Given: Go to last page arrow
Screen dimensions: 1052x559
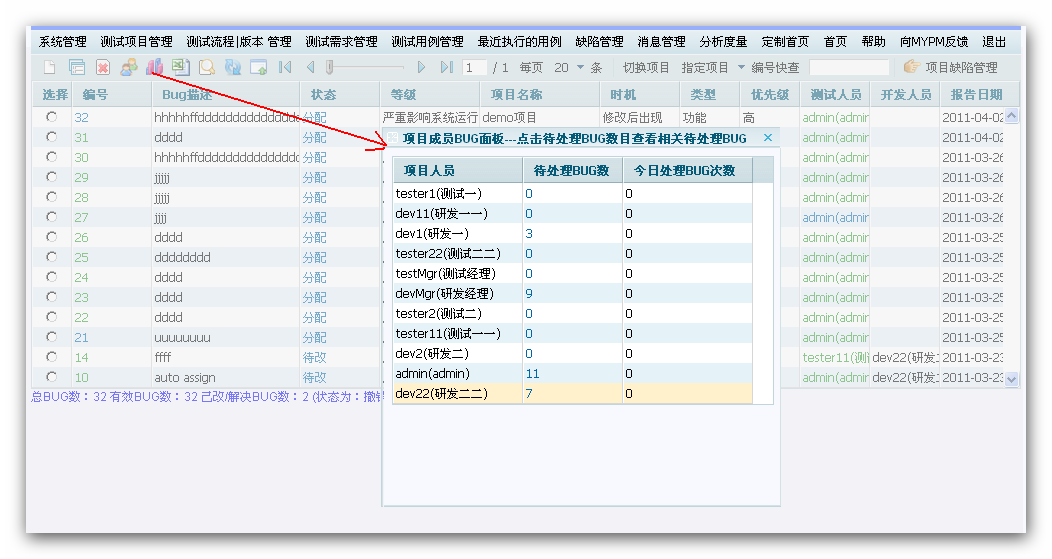Looking at the screenshot, I should tap(447, 67).
